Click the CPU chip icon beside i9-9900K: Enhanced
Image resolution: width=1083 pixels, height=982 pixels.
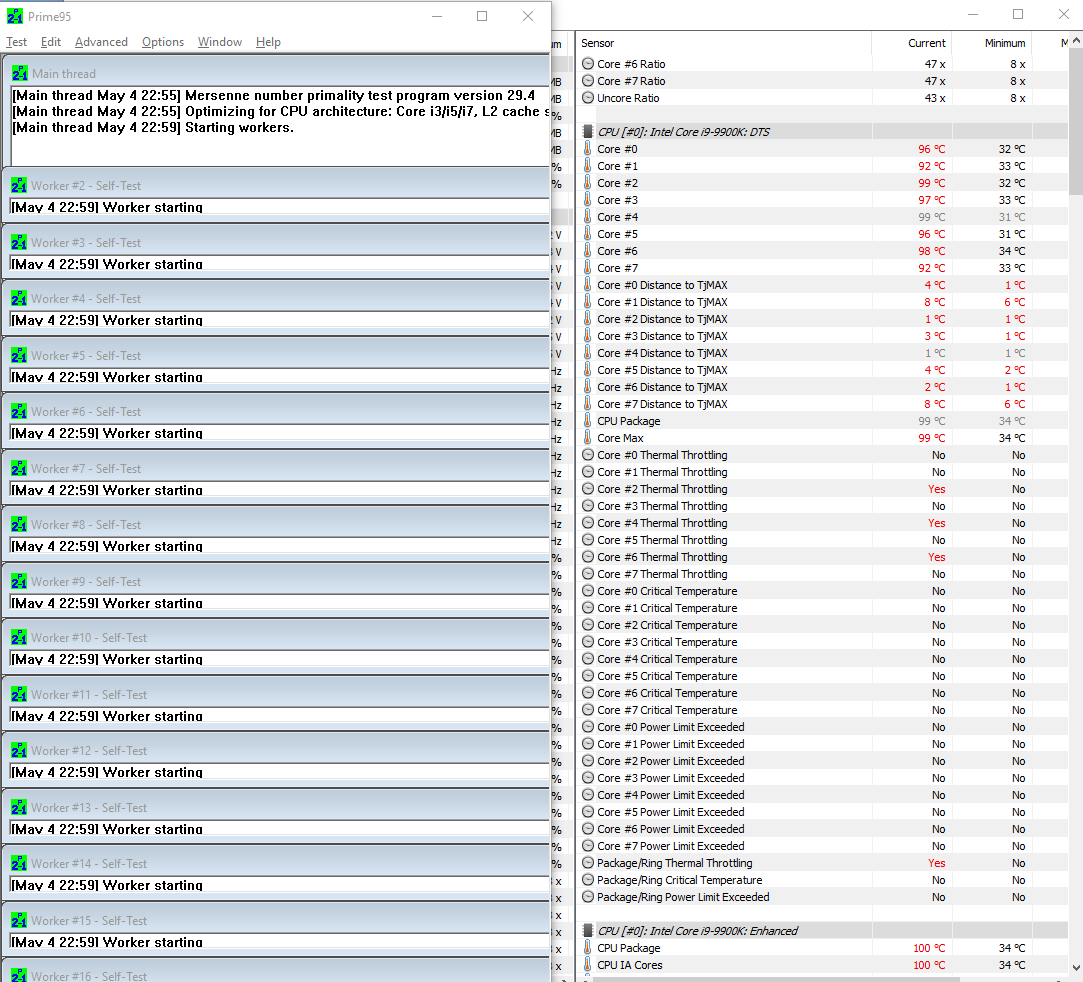pyautogui.click(x=588, y=931)
